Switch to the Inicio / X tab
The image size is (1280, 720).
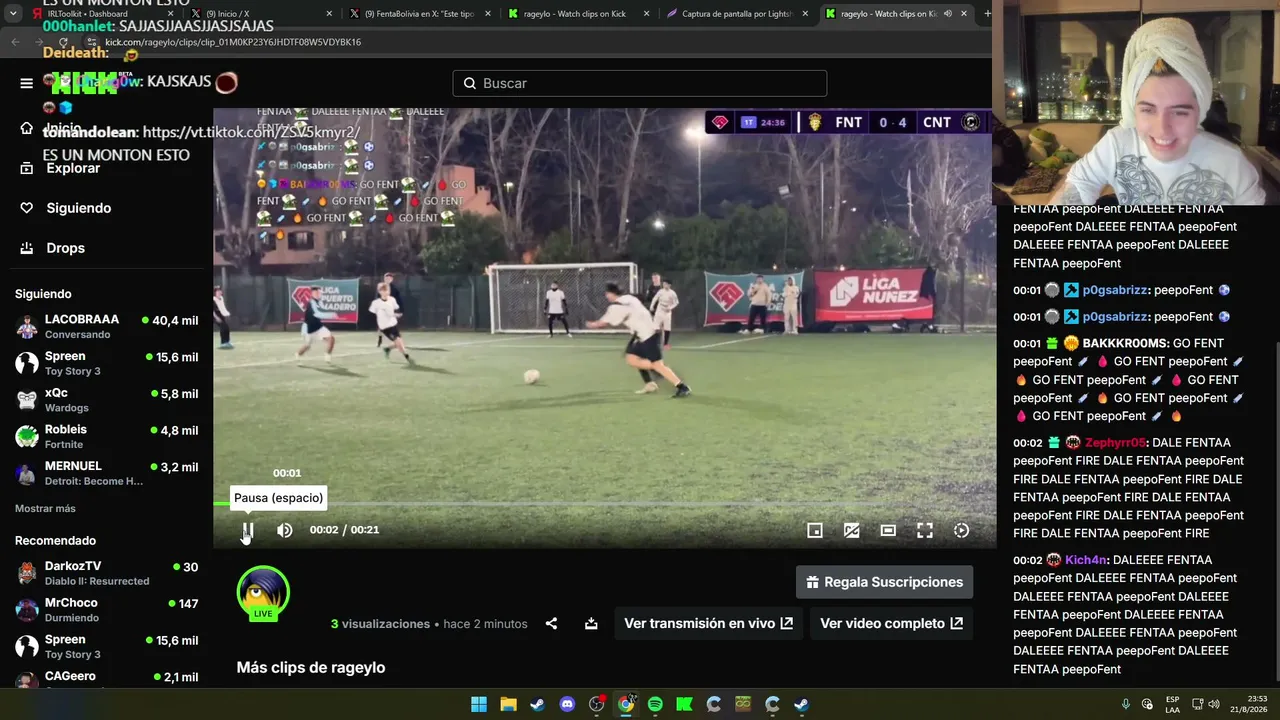pos(260,14)
